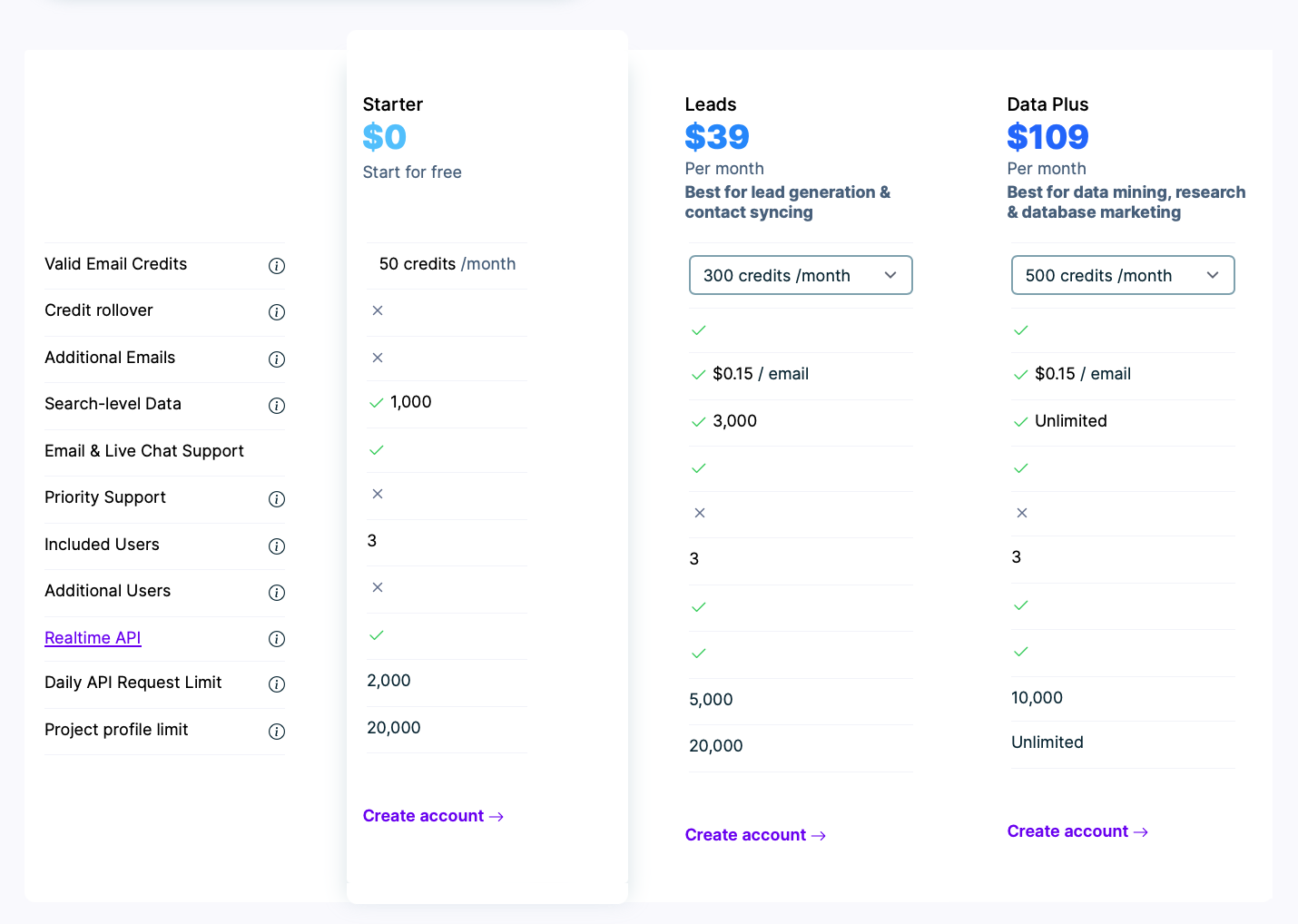Open the Realtime API link

coord(93,638)
